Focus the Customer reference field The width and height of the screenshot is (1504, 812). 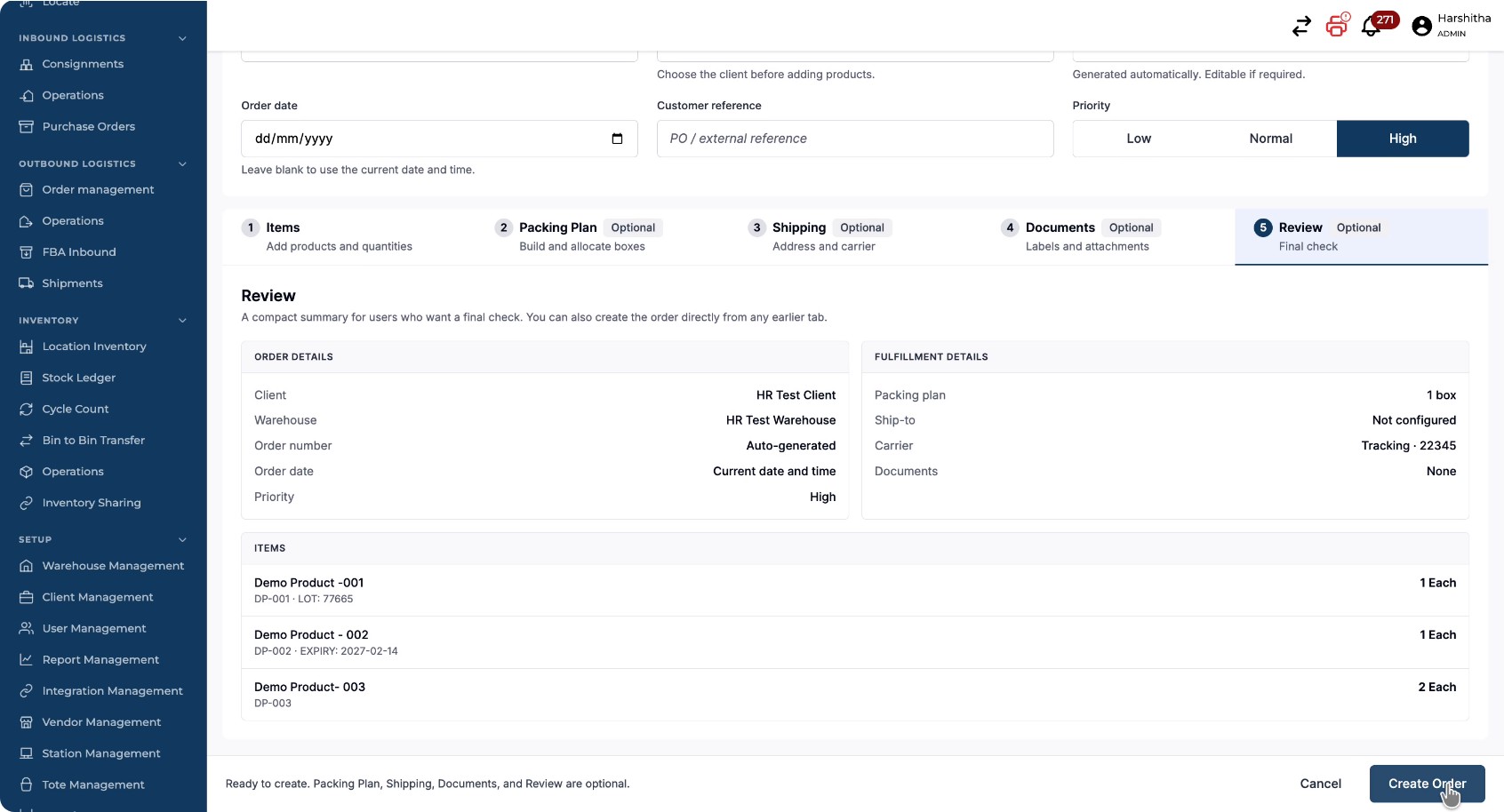pyautogui.click(x=855, y=139)
